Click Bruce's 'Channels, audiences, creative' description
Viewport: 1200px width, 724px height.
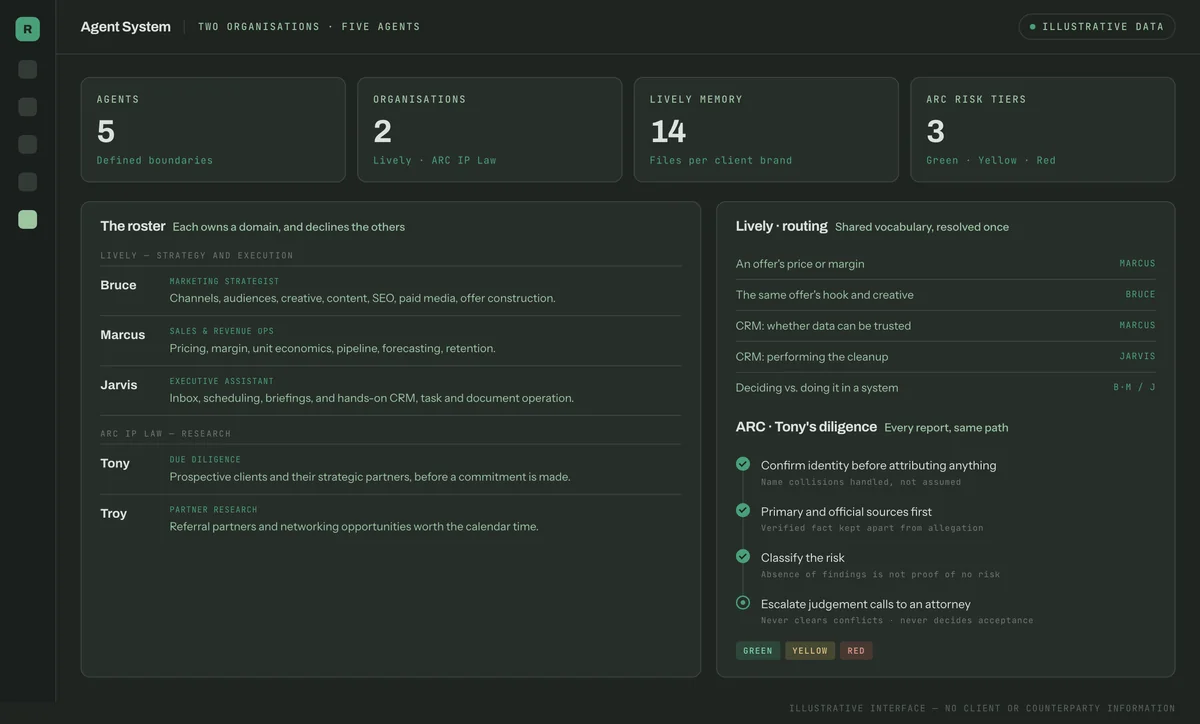pyautogui.click(x=362, y=298)
